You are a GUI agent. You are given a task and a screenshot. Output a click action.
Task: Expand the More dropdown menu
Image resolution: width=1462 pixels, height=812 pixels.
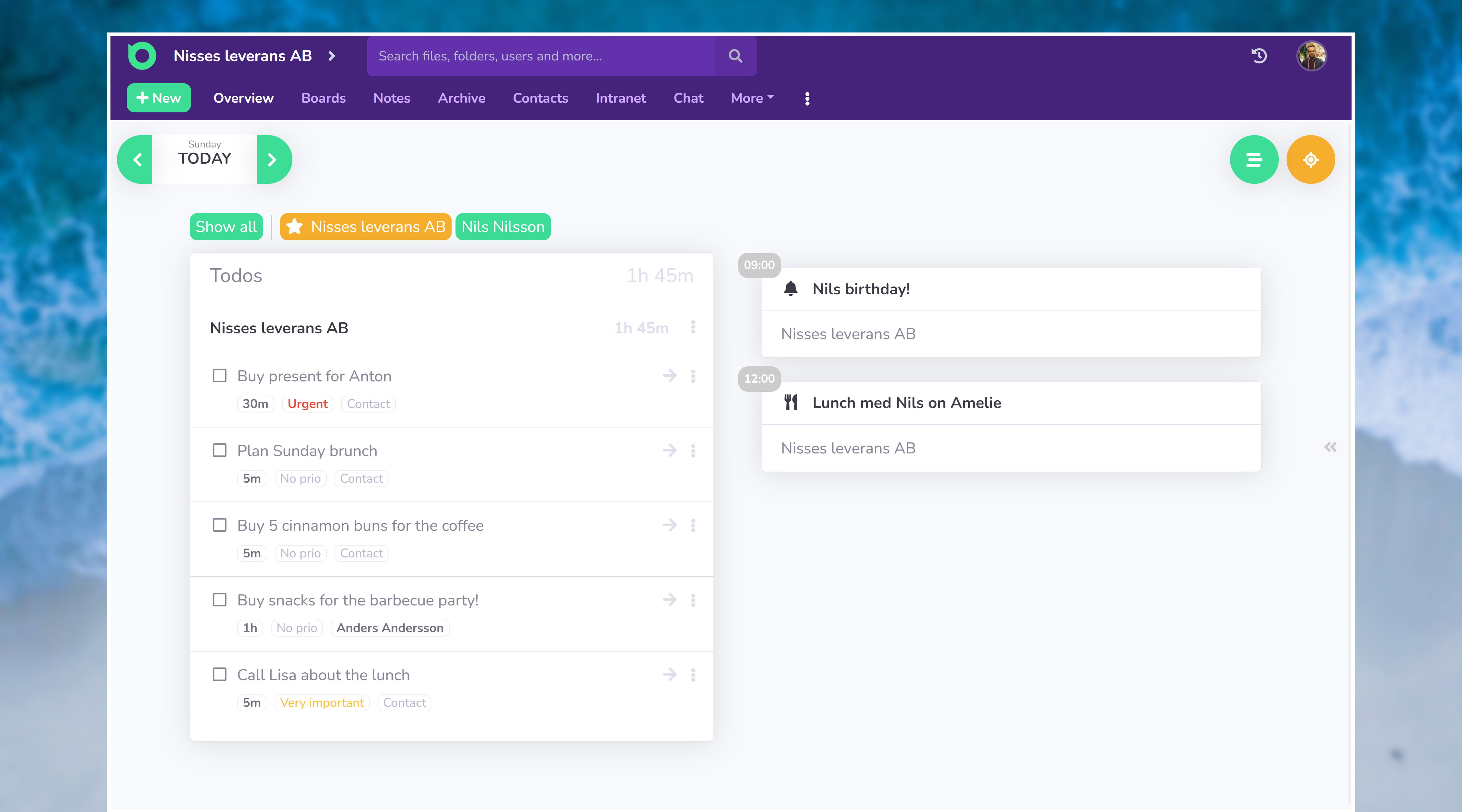tap(752, 98)
